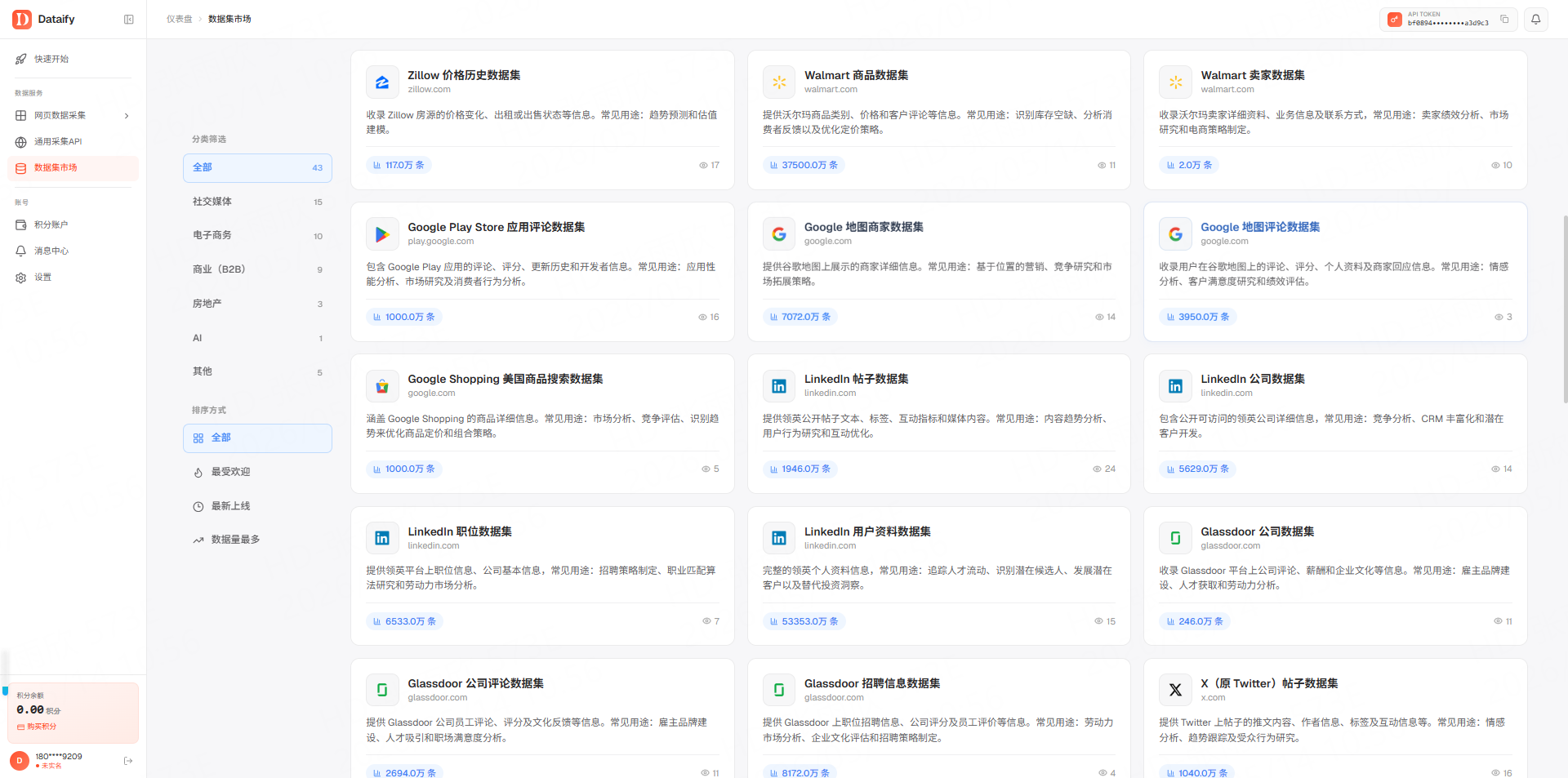
Task: Click Google 地图商家数据集 logo
Action: [779, 234]
